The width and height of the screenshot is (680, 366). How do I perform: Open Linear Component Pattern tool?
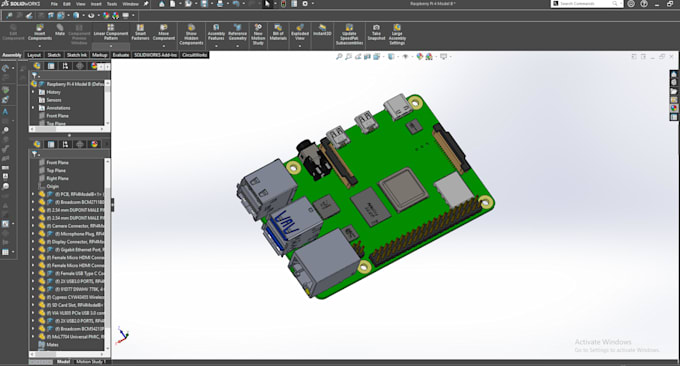[111, 33]
